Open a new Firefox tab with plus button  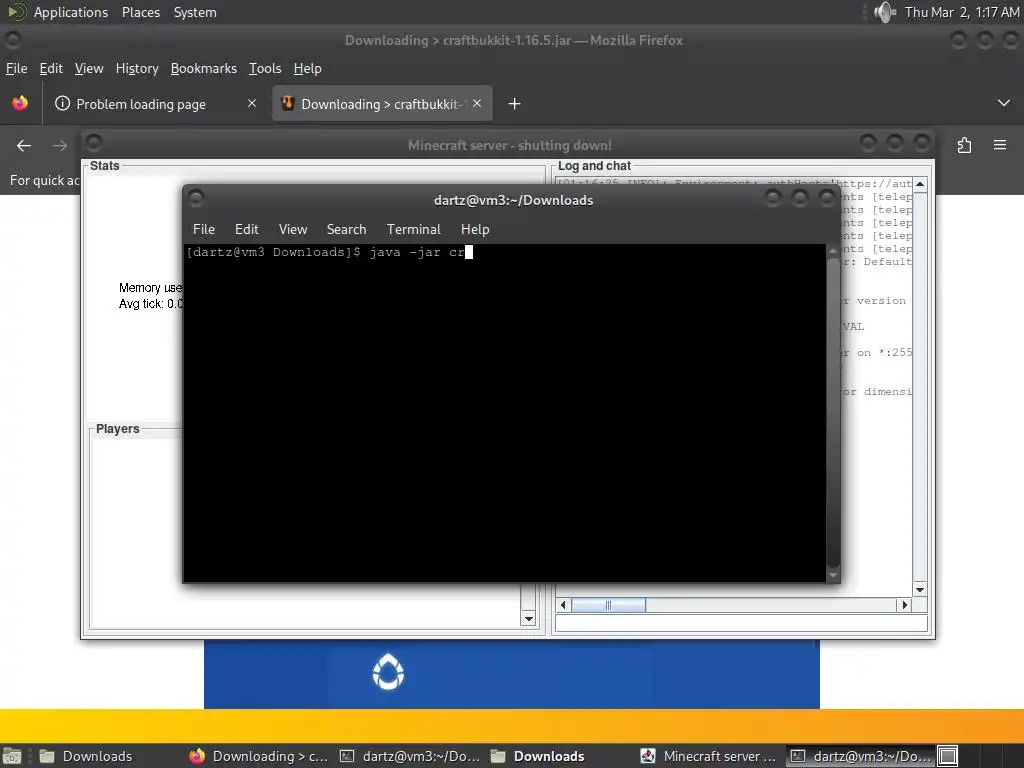[x=515, y=104]
